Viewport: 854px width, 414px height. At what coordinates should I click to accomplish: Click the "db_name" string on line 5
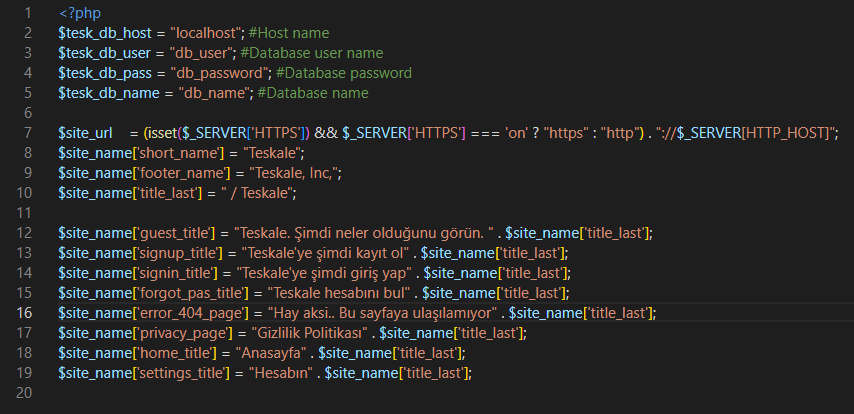point(213,94)
